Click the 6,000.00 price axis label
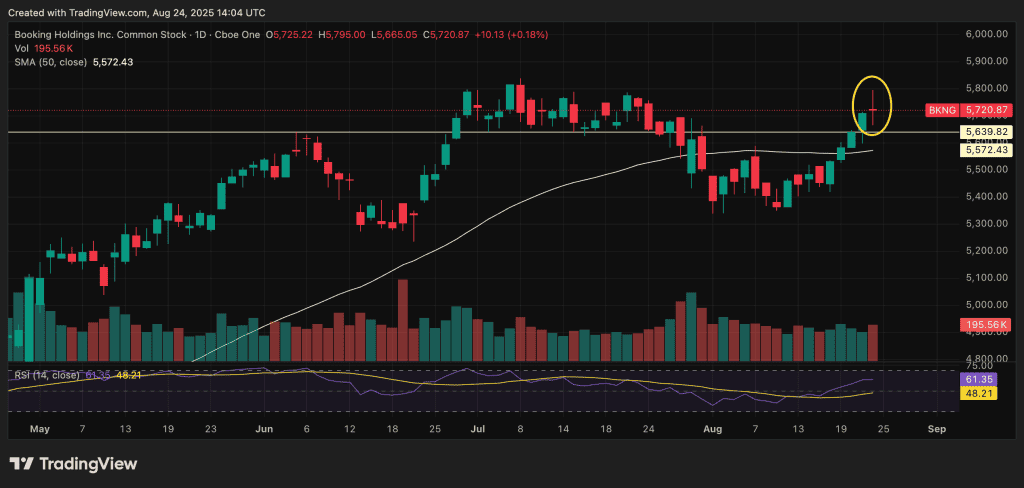The width and height of the screenshot is (1024, 488). tap(986, 34)
